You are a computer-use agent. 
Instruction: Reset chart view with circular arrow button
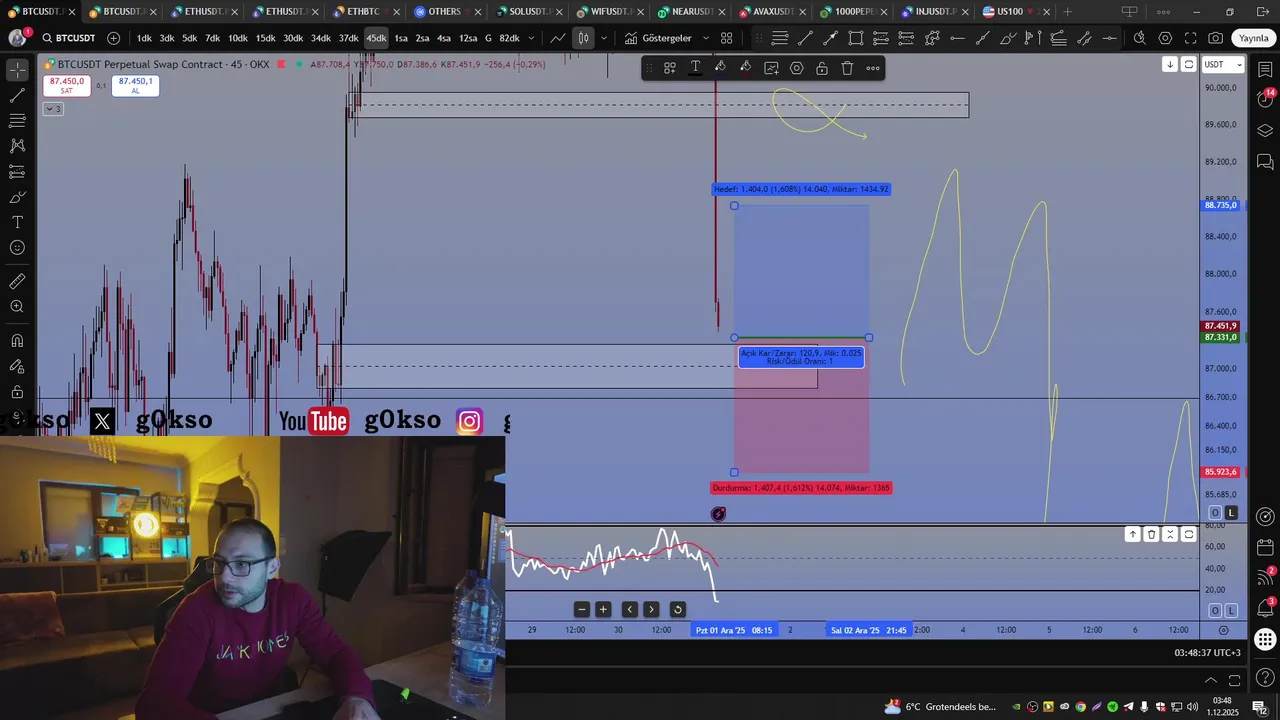677,610
